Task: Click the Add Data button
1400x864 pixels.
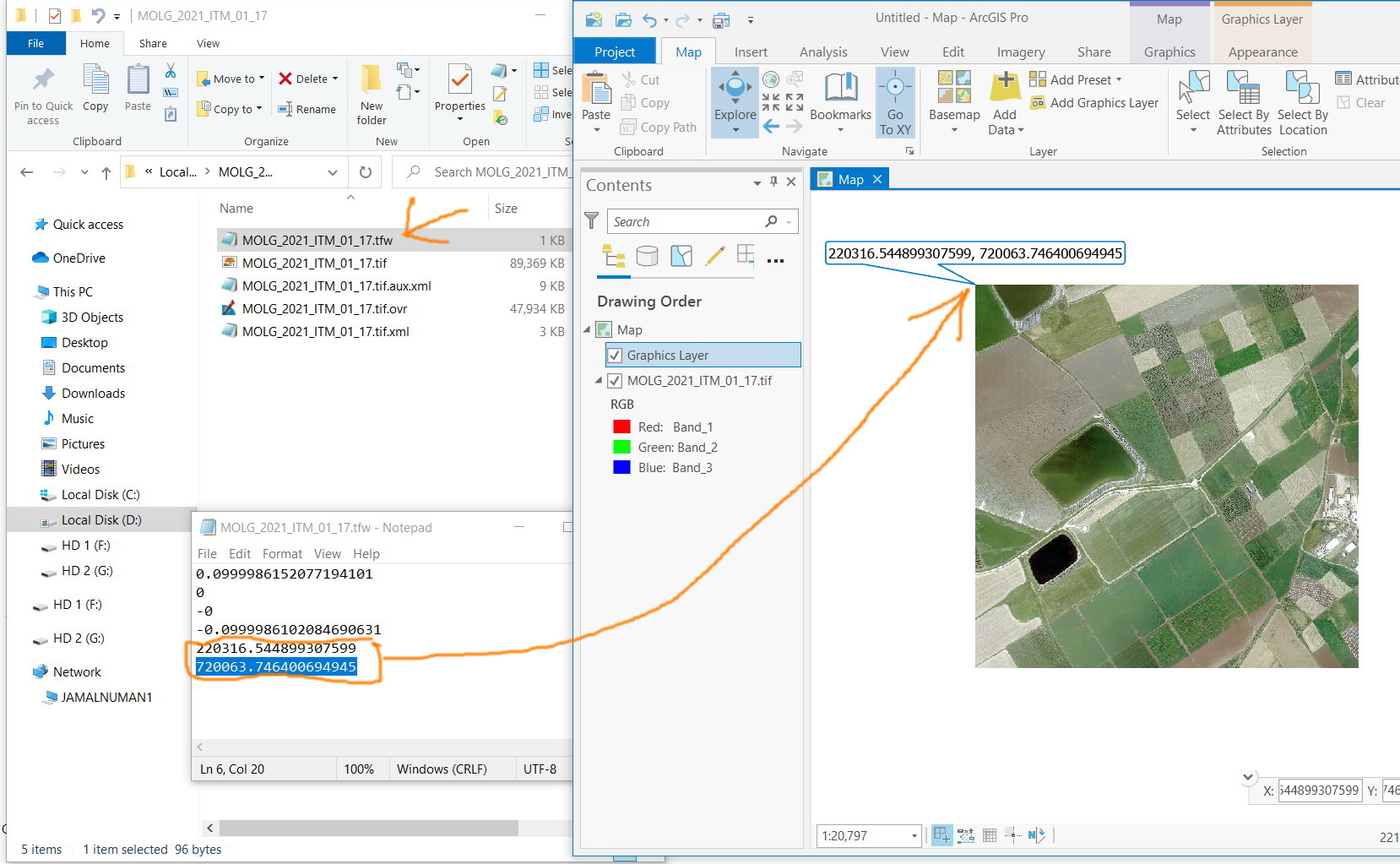Action: click(1005, 102)
